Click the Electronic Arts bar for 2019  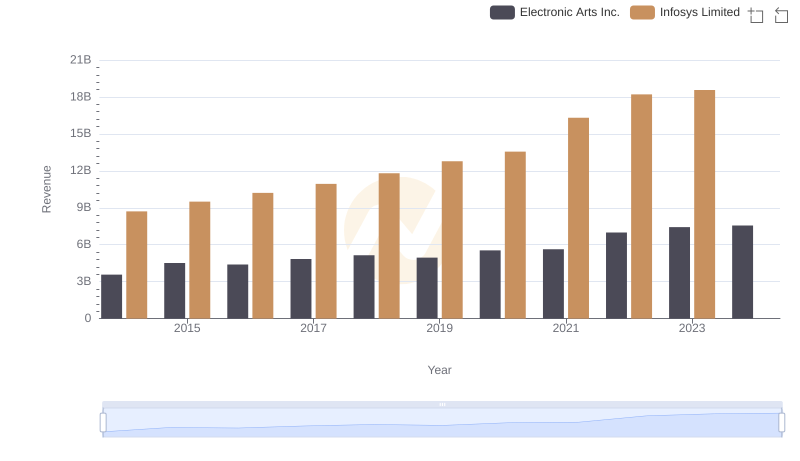[x=427, y=288]
